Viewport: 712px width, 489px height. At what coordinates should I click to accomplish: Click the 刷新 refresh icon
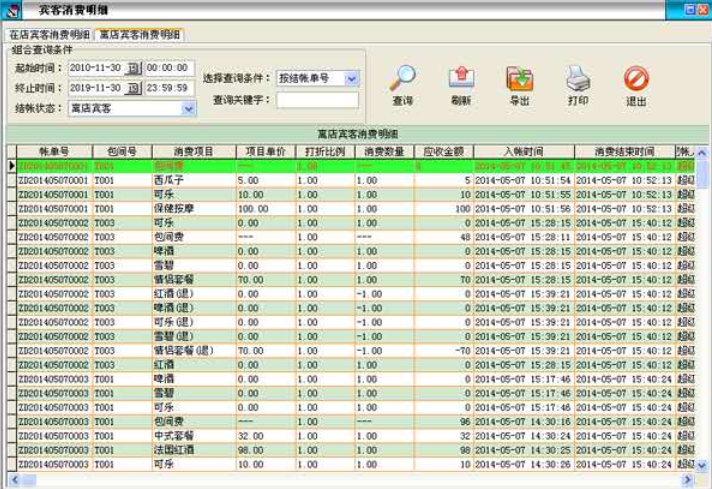pyautogui.click(x=461, y=78)
